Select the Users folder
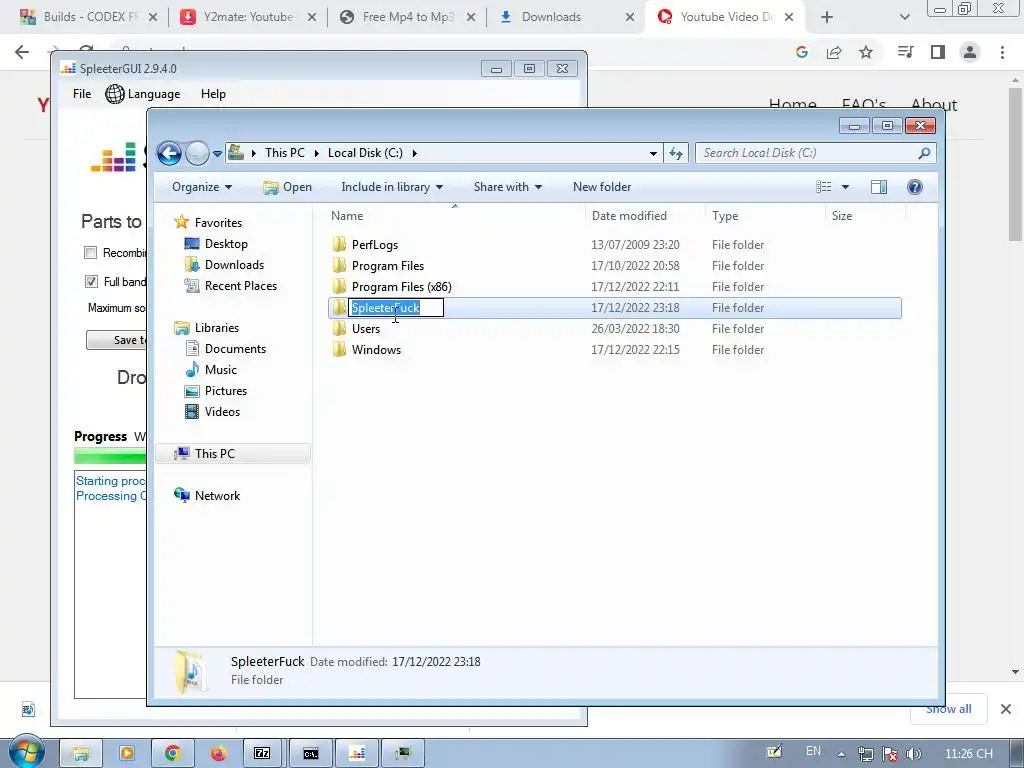 click(365, 328)
